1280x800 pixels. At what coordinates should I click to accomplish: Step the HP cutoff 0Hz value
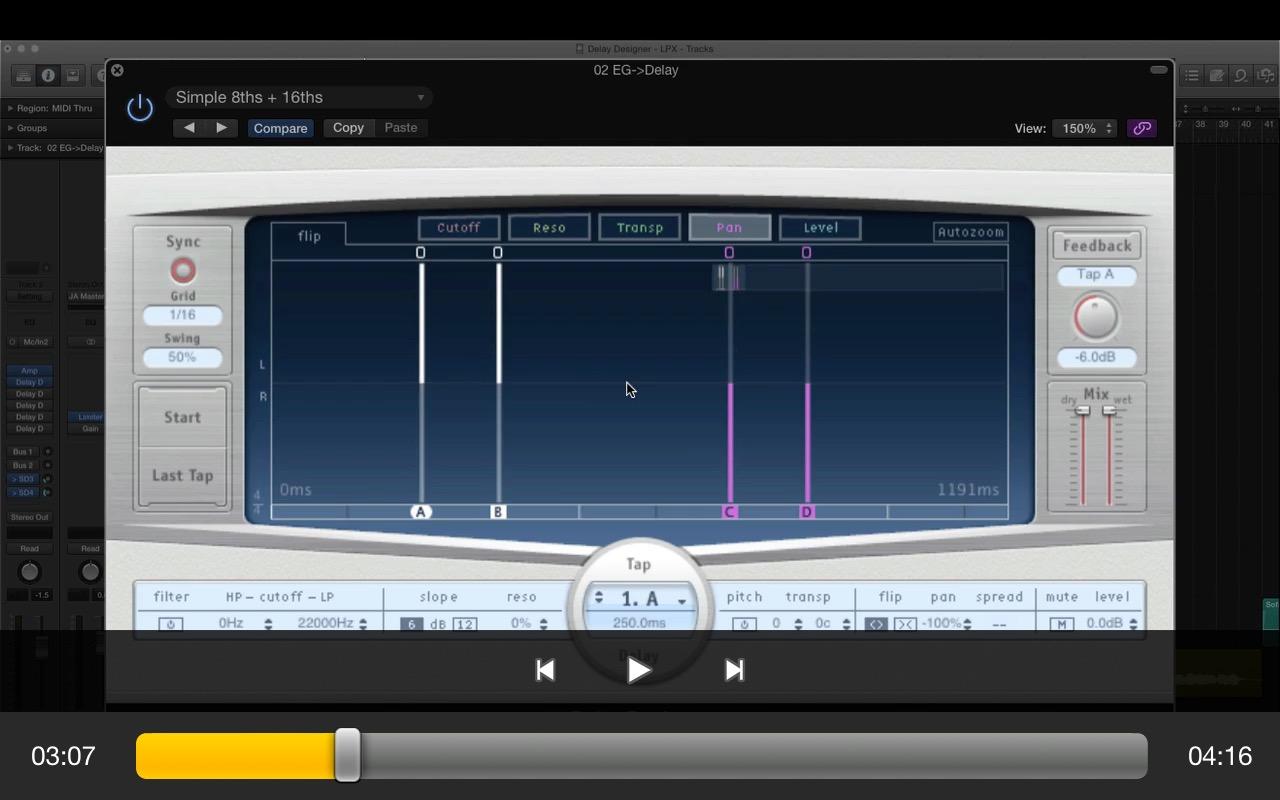click(267, 624)
